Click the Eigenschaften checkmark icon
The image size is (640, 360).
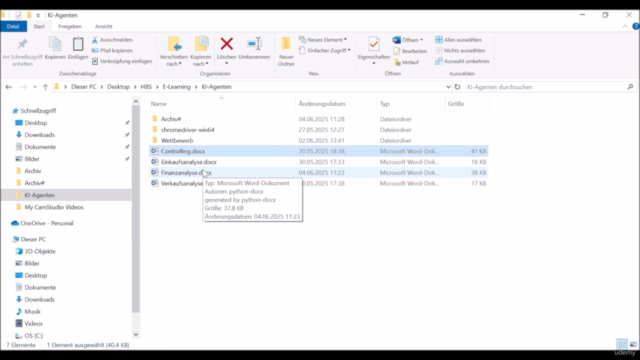(x=374, y=44)
